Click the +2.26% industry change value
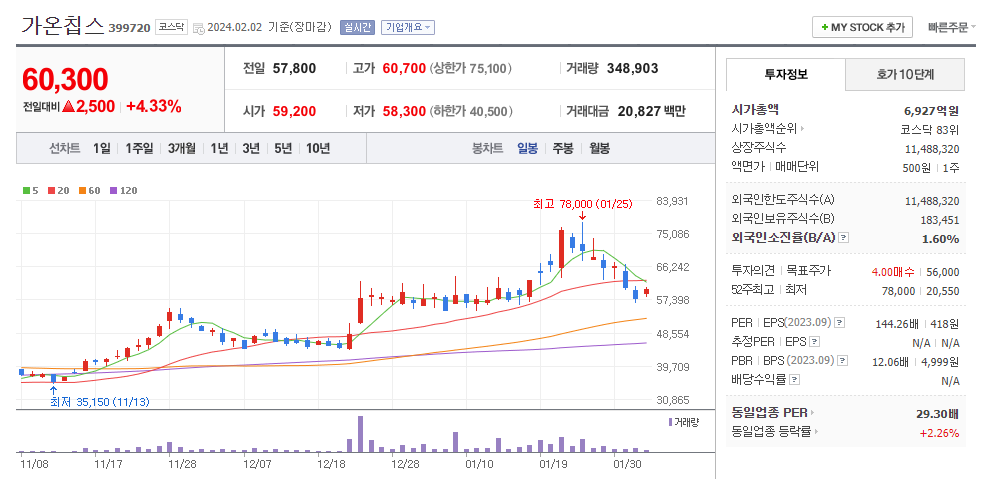 click(939, 433)
